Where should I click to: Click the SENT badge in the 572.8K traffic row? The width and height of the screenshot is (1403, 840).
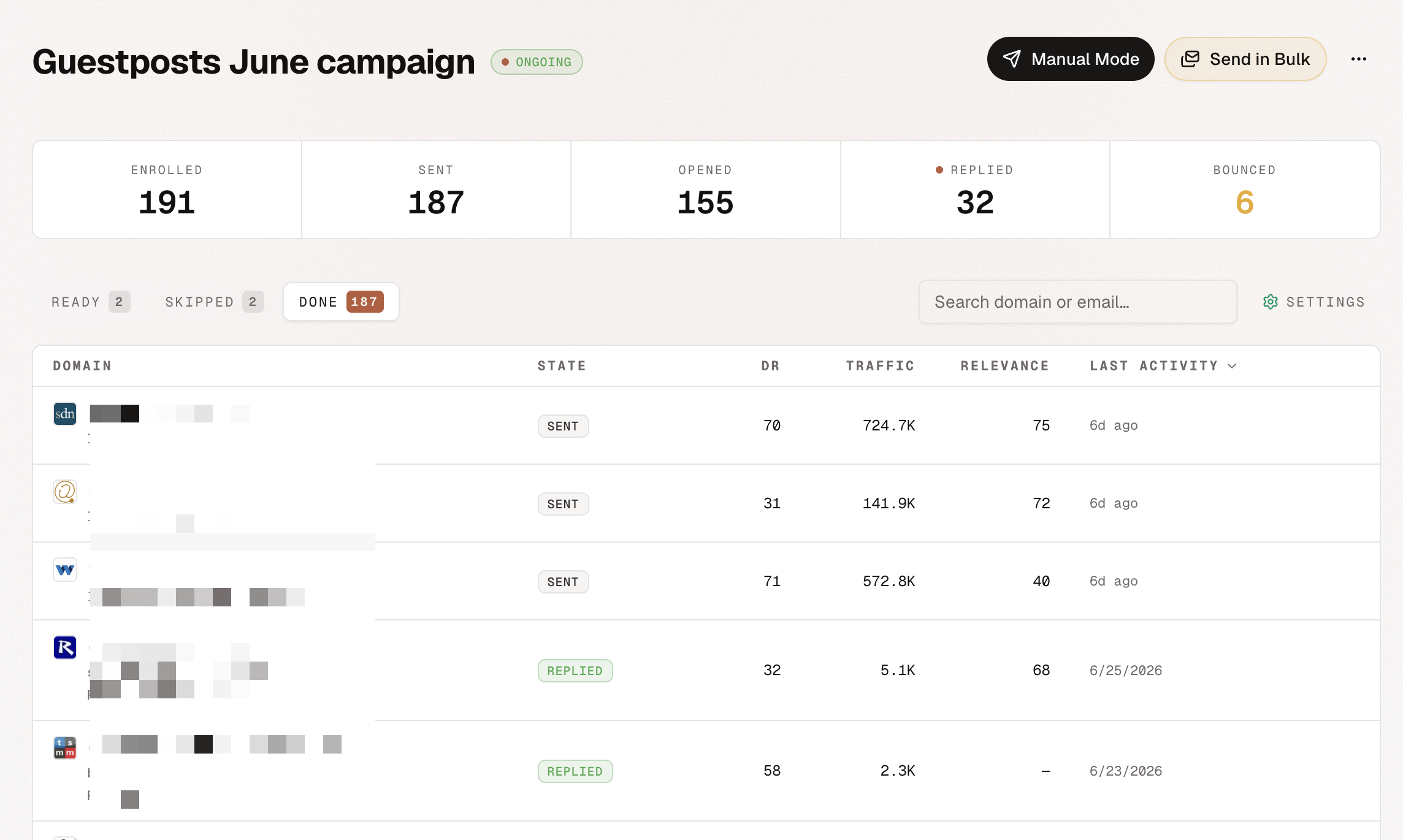coord(563,582)
